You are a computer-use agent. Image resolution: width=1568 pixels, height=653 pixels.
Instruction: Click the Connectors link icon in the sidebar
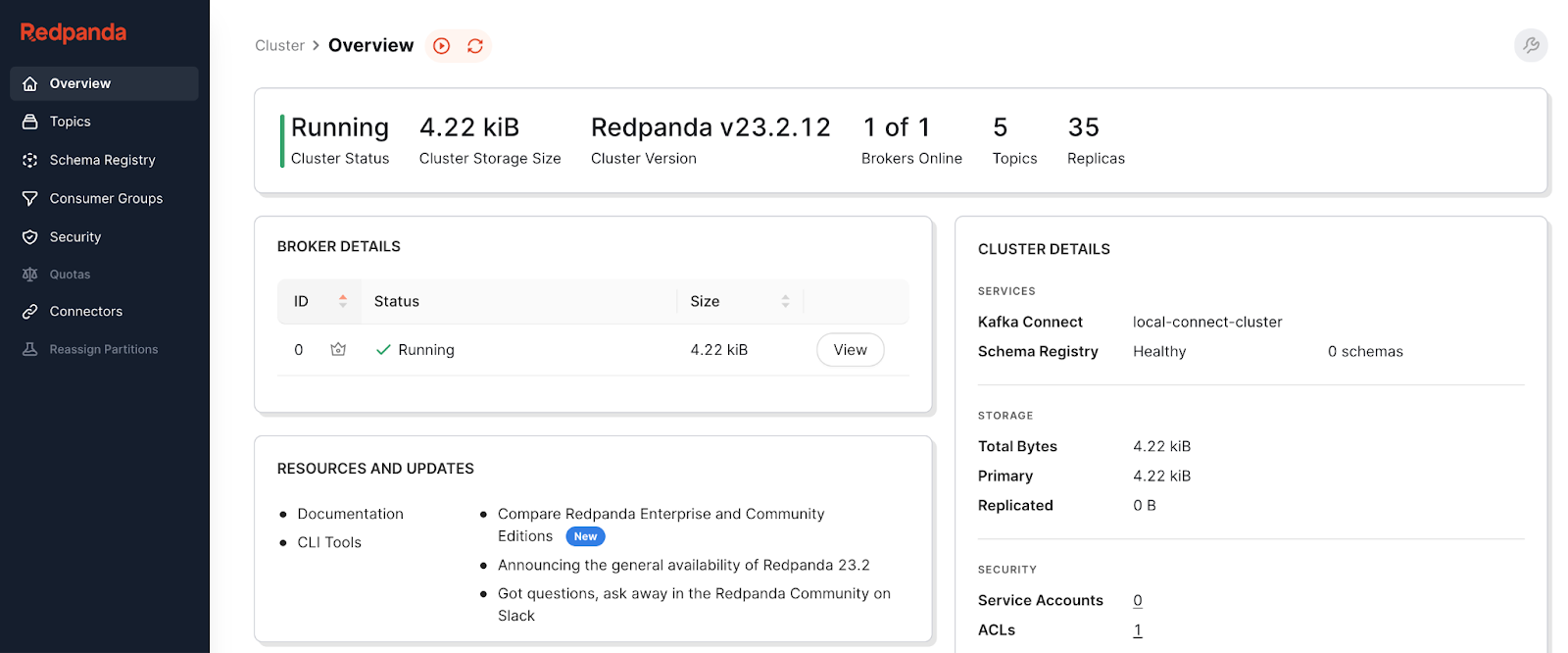30,312
